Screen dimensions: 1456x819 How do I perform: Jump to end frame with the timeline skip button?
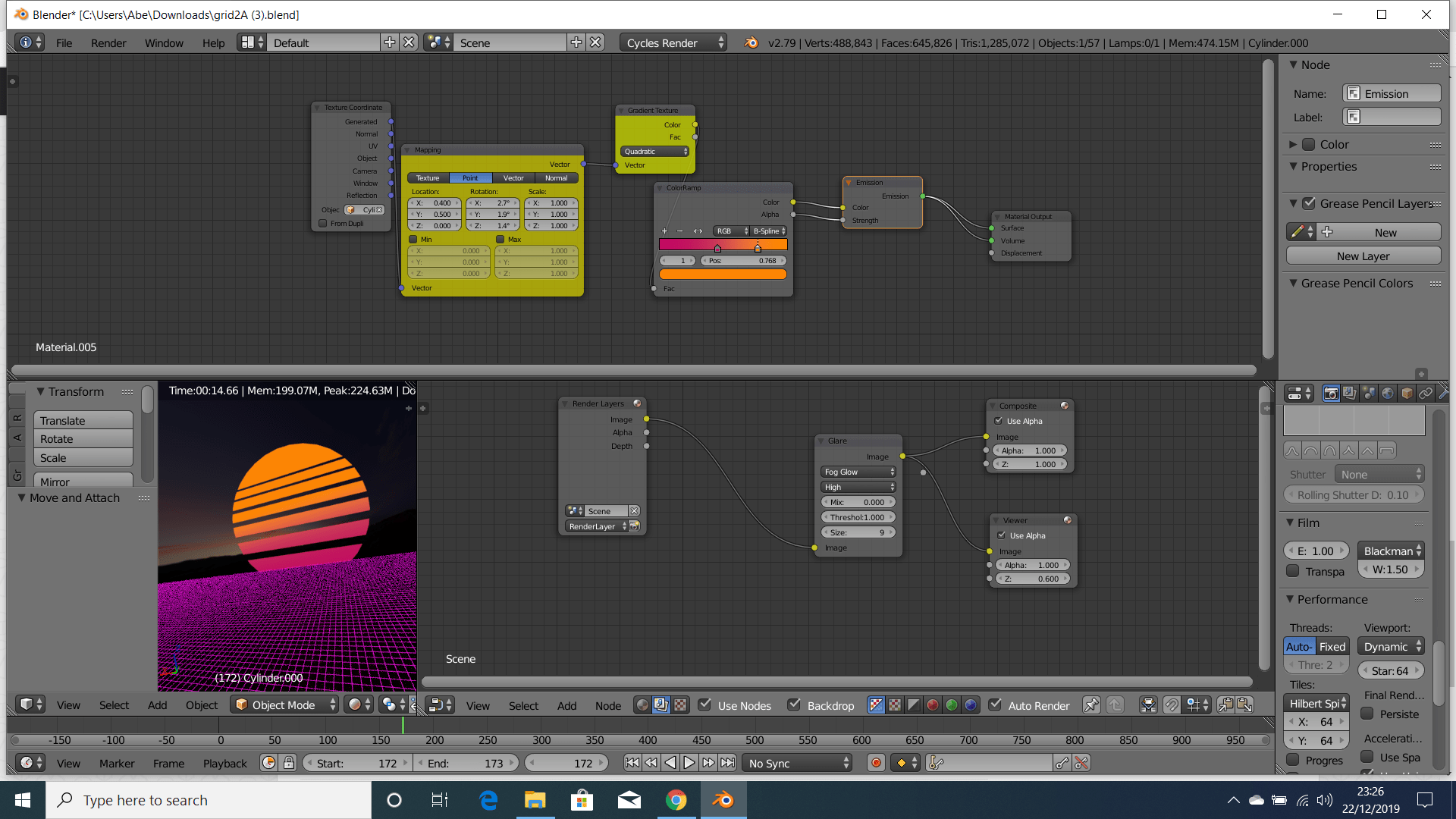(x=729, y=763)
